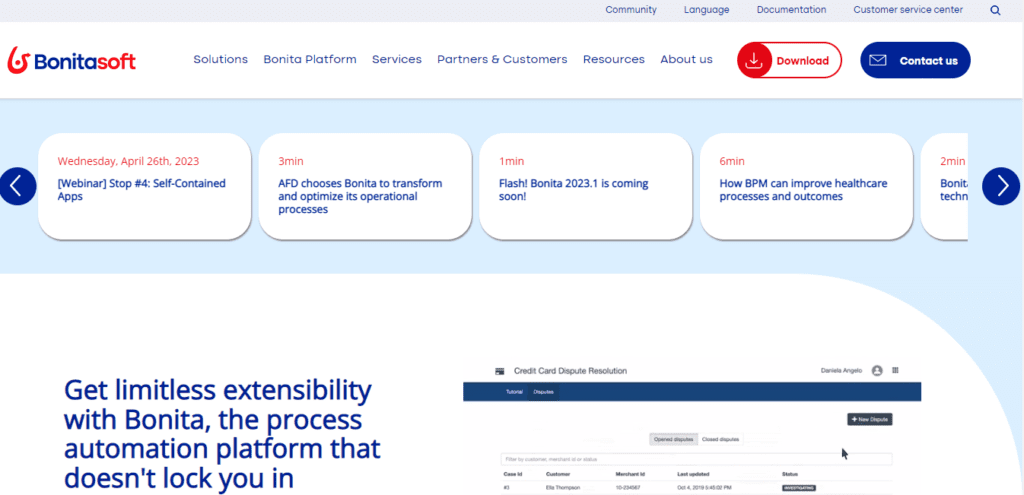Click the Ella Thompson customer cell
This screenshot has width=1024, height=495.
coord(562,488)
